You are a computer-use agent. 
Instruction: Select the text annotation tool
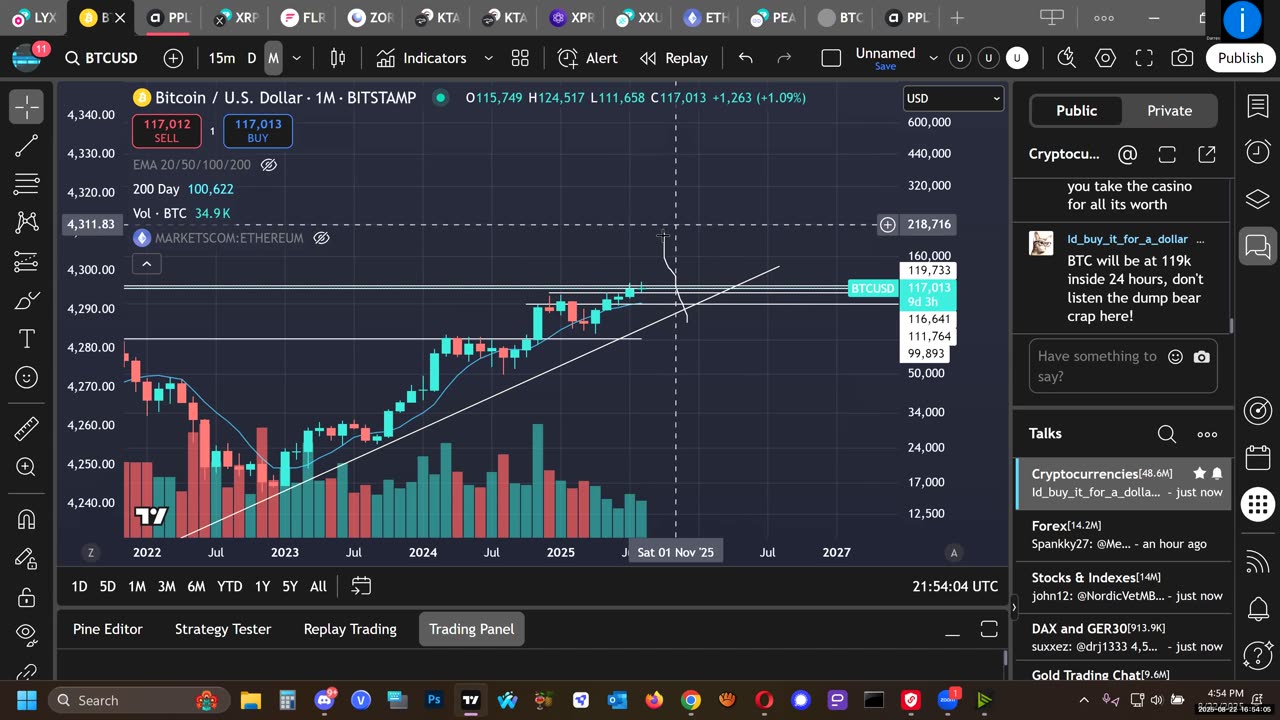[x=27, y=339]
